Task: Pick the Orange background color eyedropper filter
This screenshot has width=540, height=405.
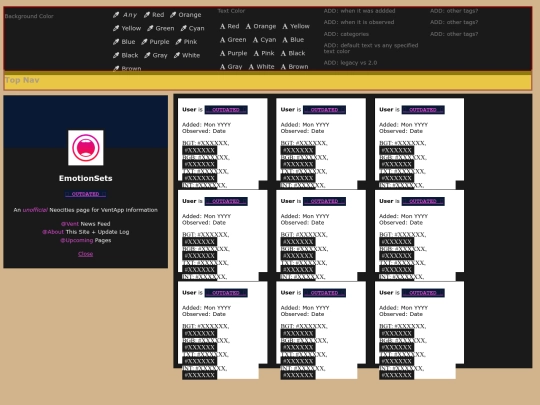Action: point(186,15)
